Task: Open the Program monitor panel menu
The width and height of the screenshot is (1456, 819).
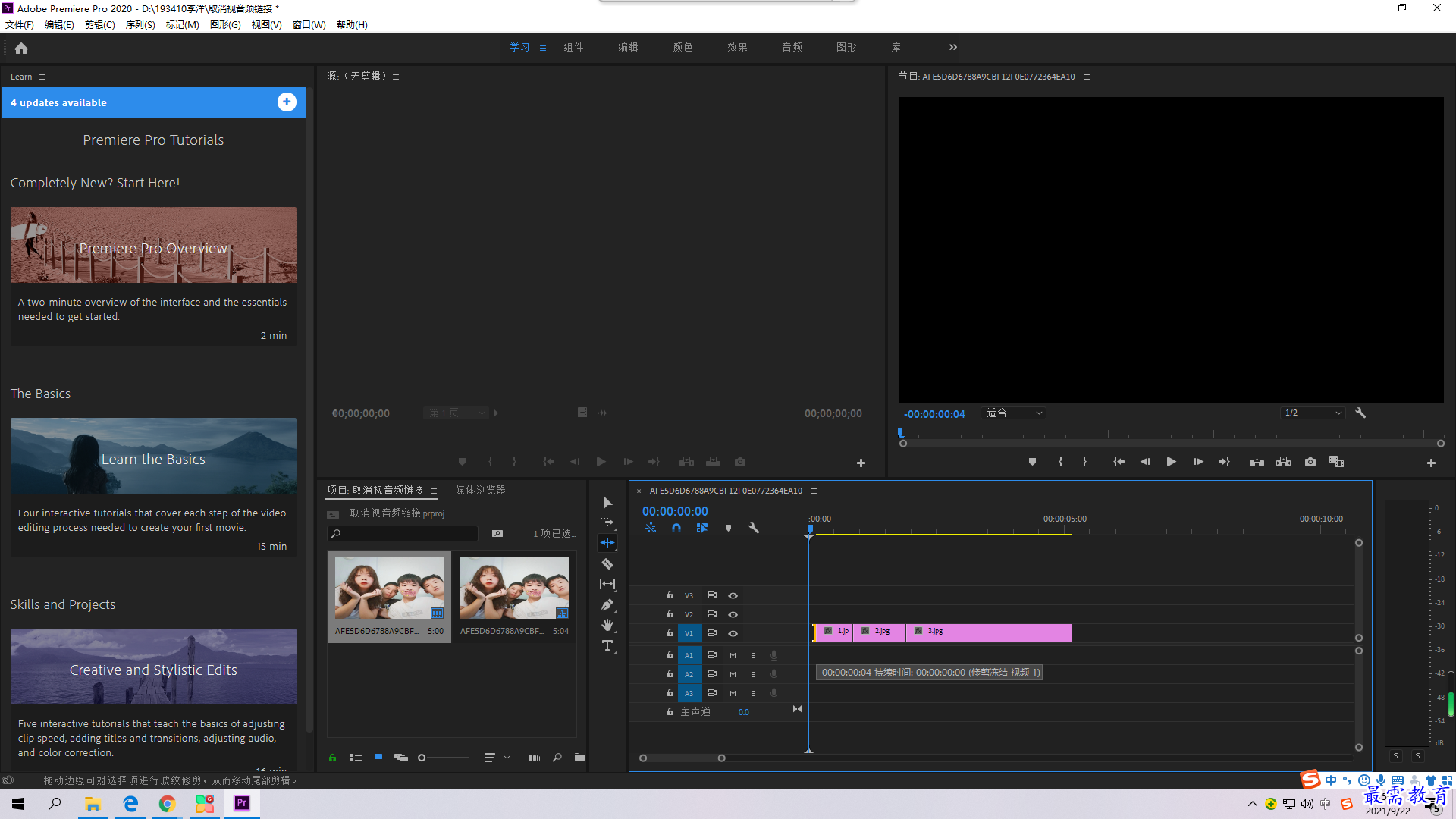Action: tap(1087, 77)
